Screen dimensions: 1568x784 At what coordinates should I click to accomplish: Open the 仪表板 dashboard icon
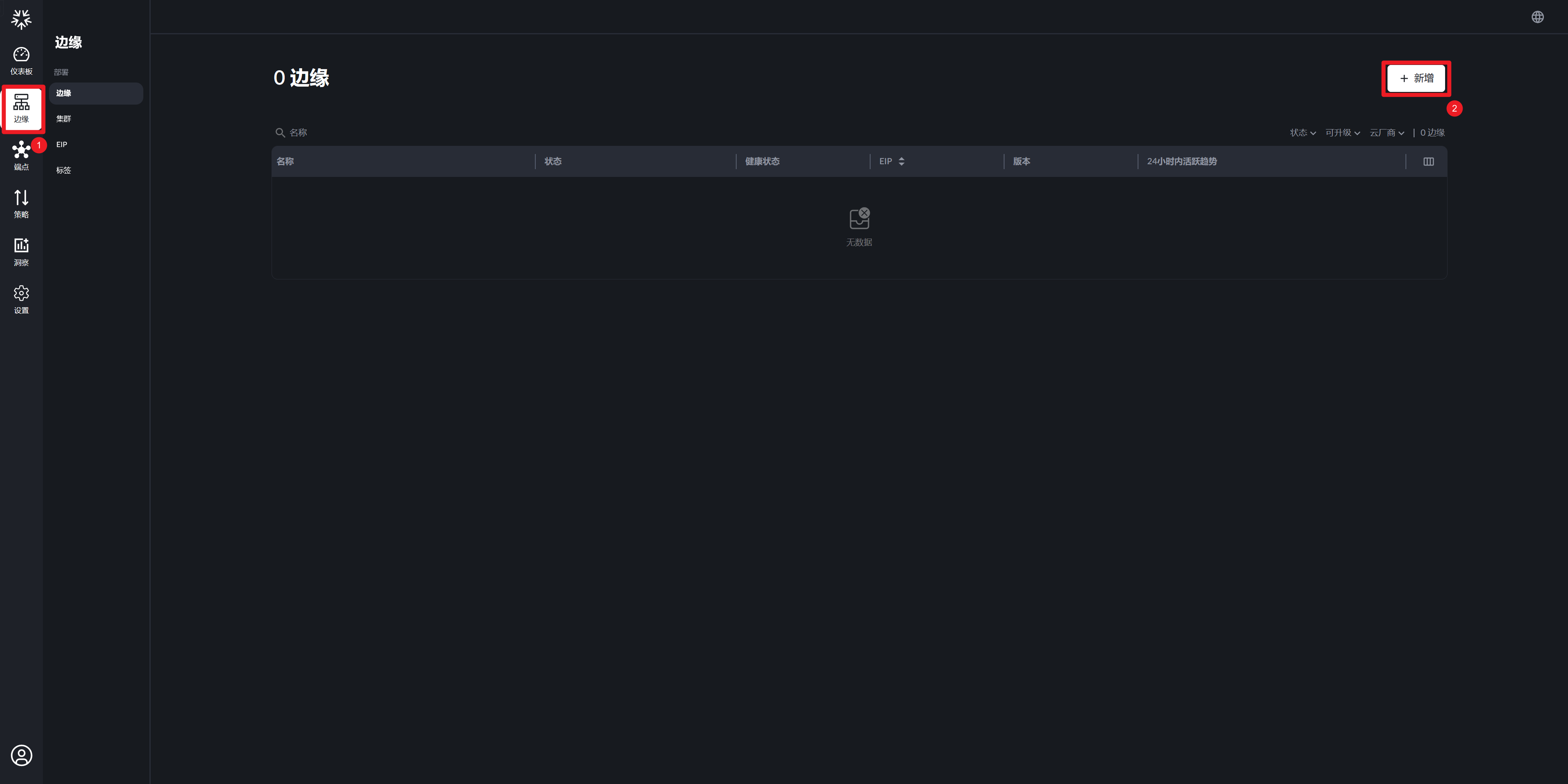point(21,60)
